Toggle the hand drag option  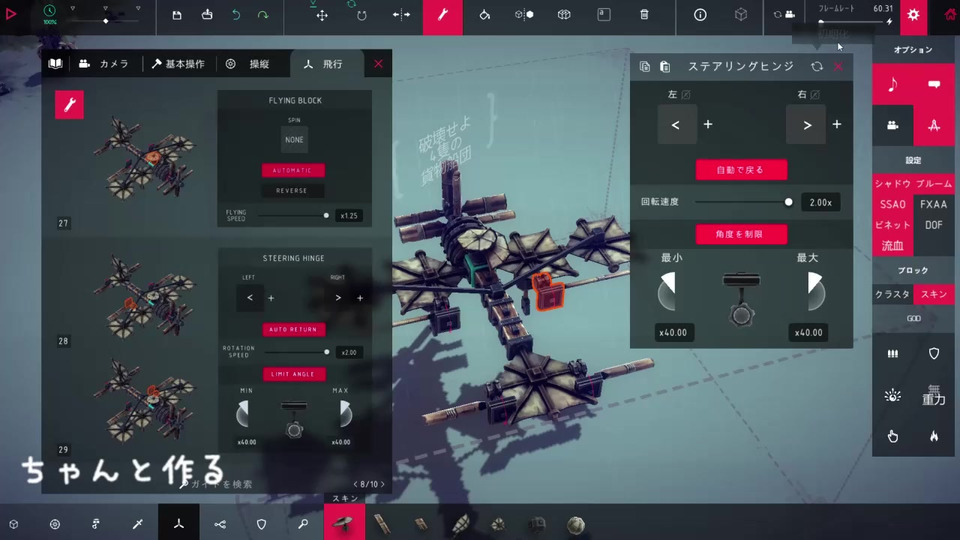pos(893,436)
